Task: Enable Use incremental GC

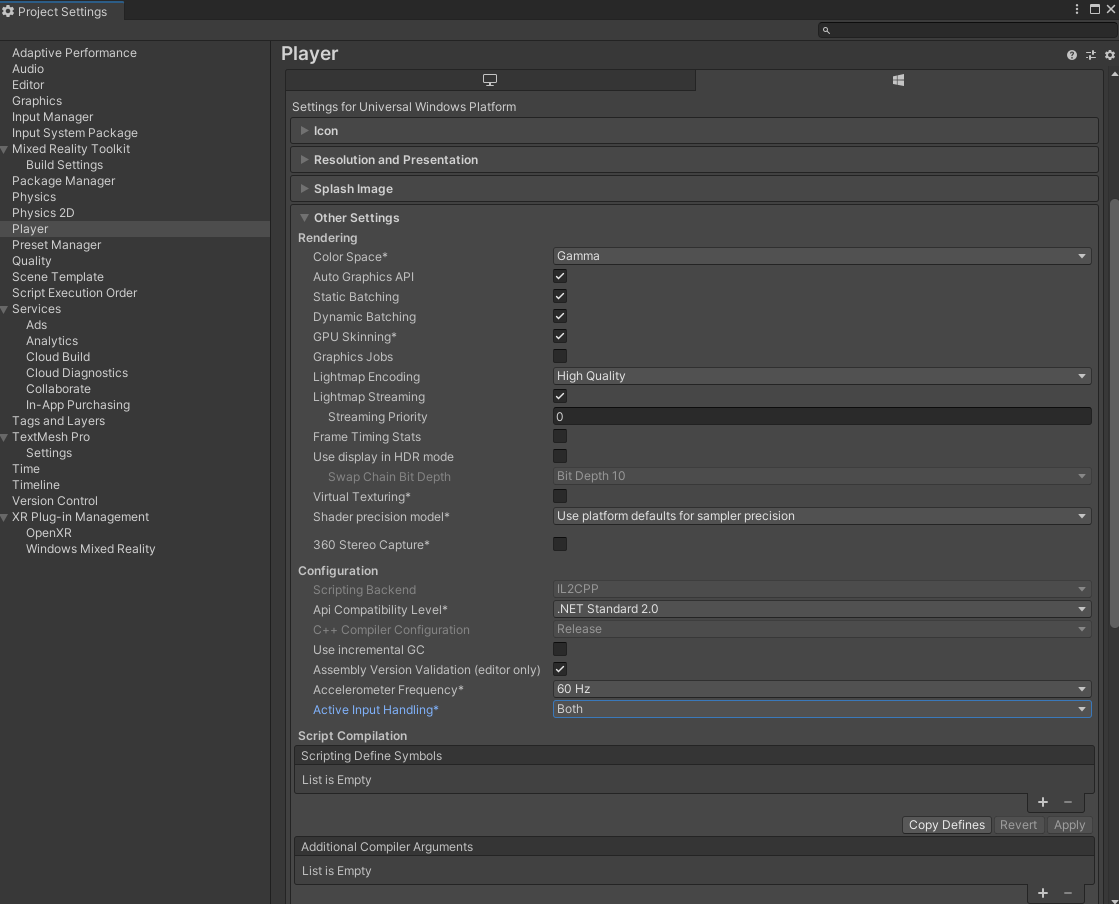Action: [560, 649]
